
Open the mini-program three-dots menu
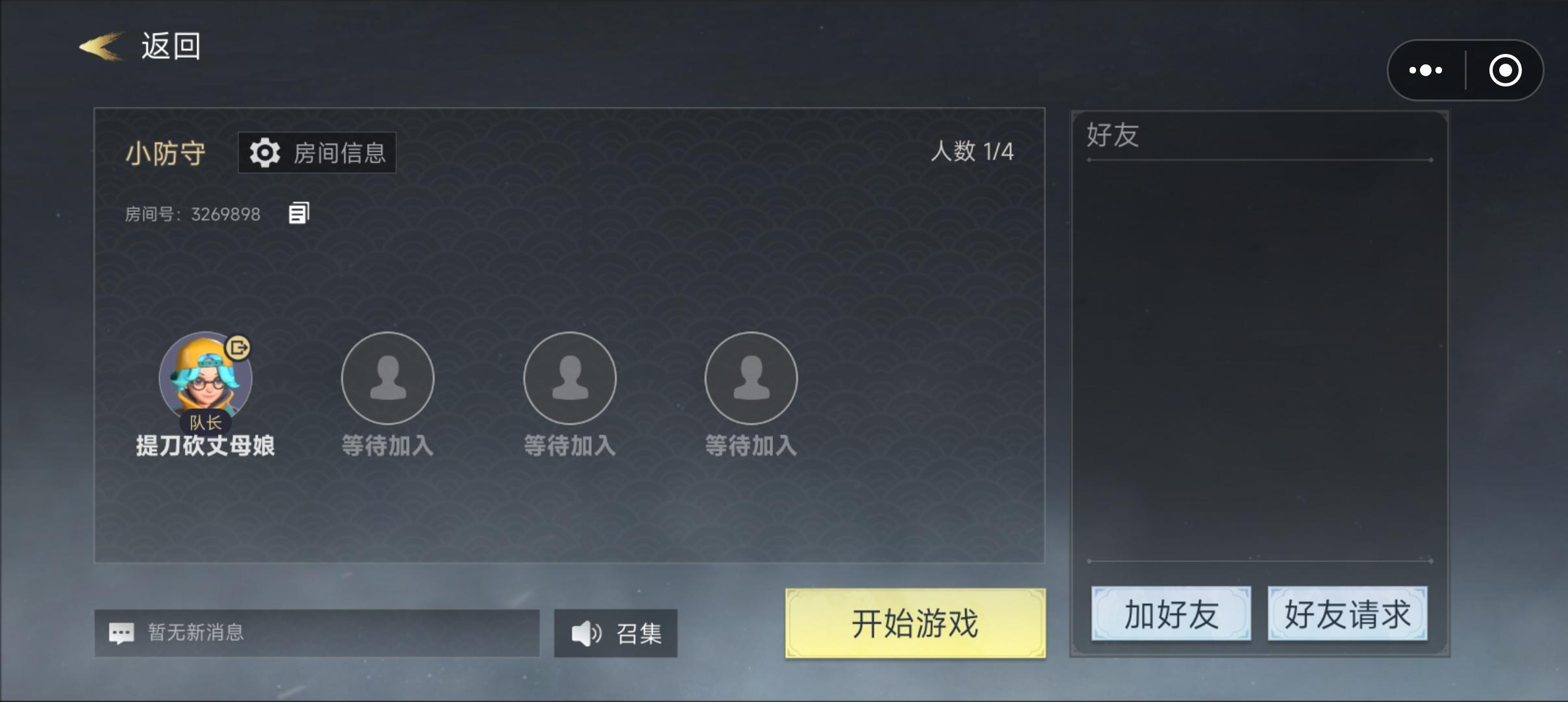click(x=1426, y=70)
